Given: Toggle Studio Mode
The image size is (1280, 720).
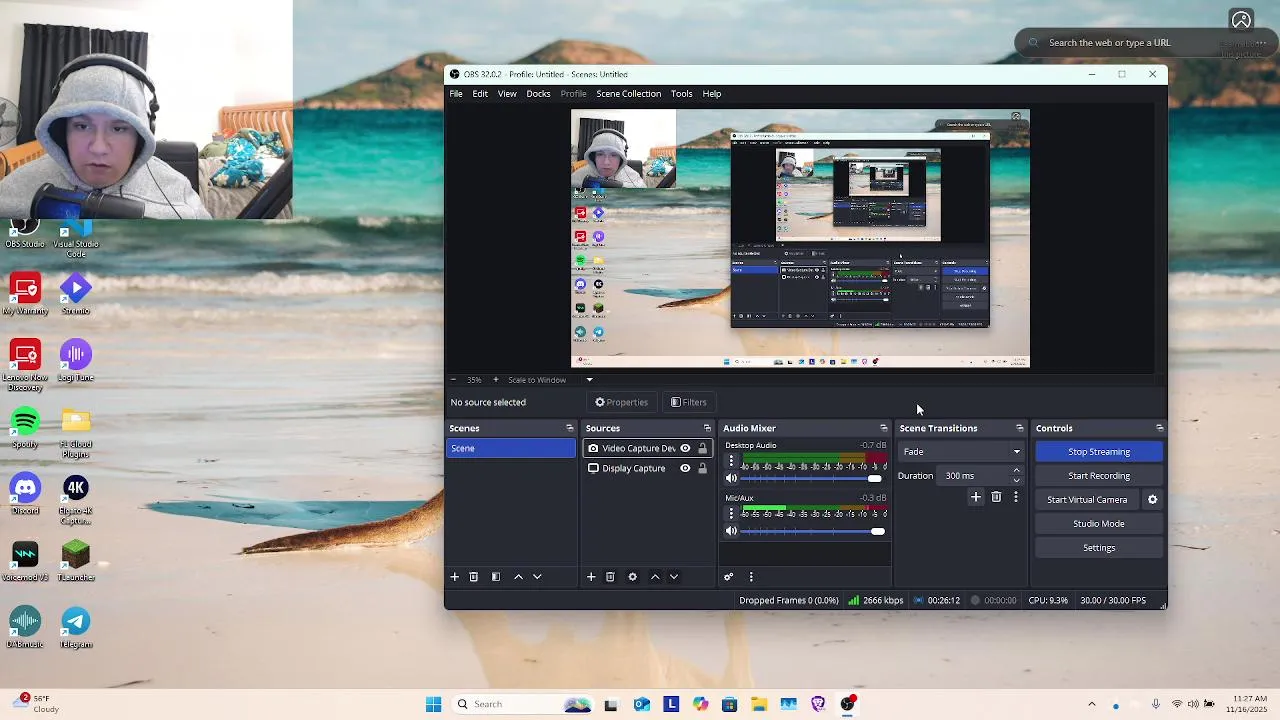Looking at the screenshot, I should coord(1098,524).
